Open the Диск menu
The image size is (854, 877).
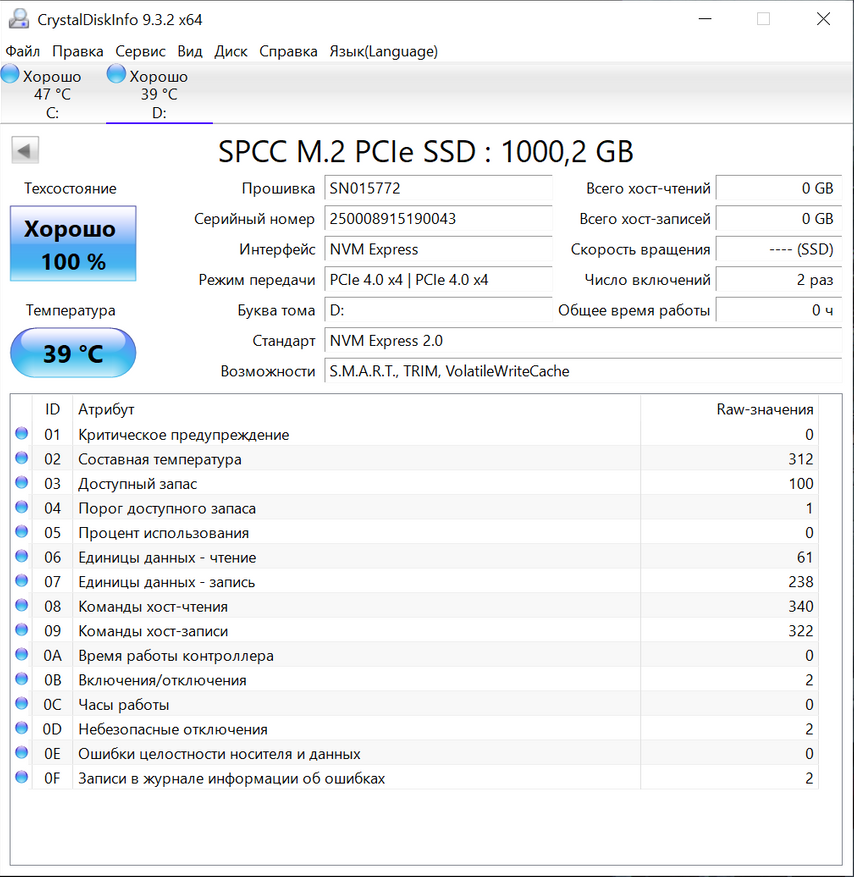pyautogui.click(x=231, y=51)
